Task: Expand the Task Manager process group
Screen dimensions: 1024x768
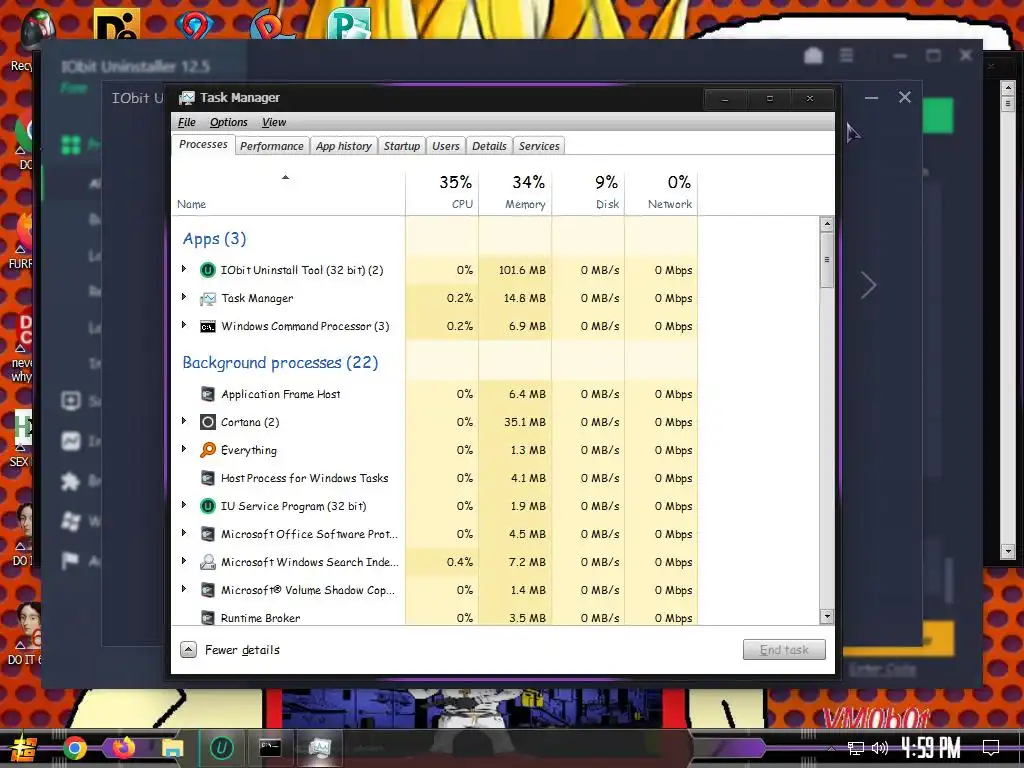Action: pyautogui.click(x=184, y=296)
